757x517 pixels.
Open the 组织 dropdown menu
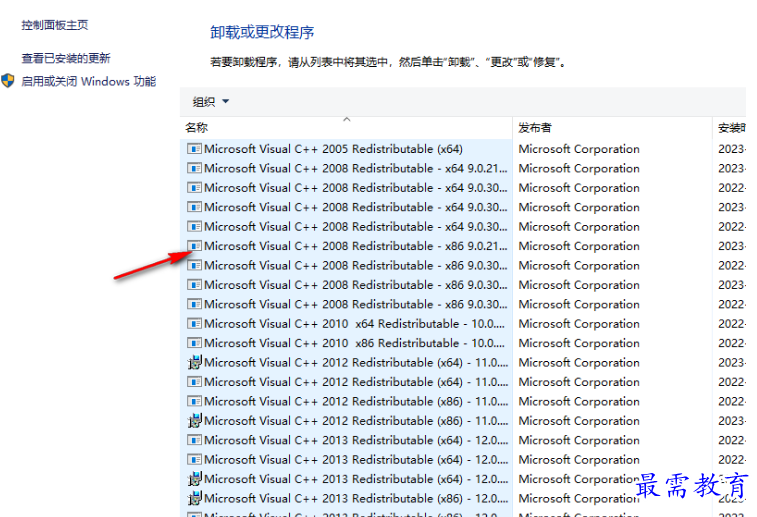coord(210,102)
